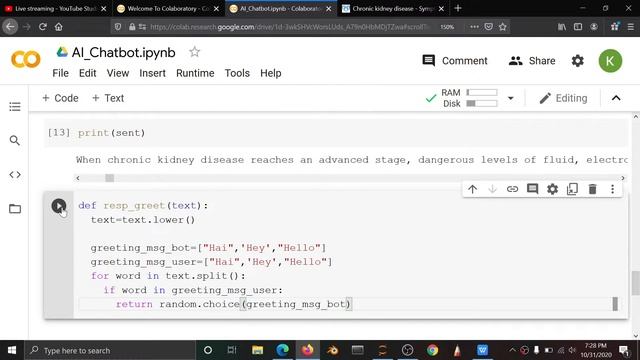
Task: Click the RAM usage bar
Action: pyautogui.click(x=482, y=92)
